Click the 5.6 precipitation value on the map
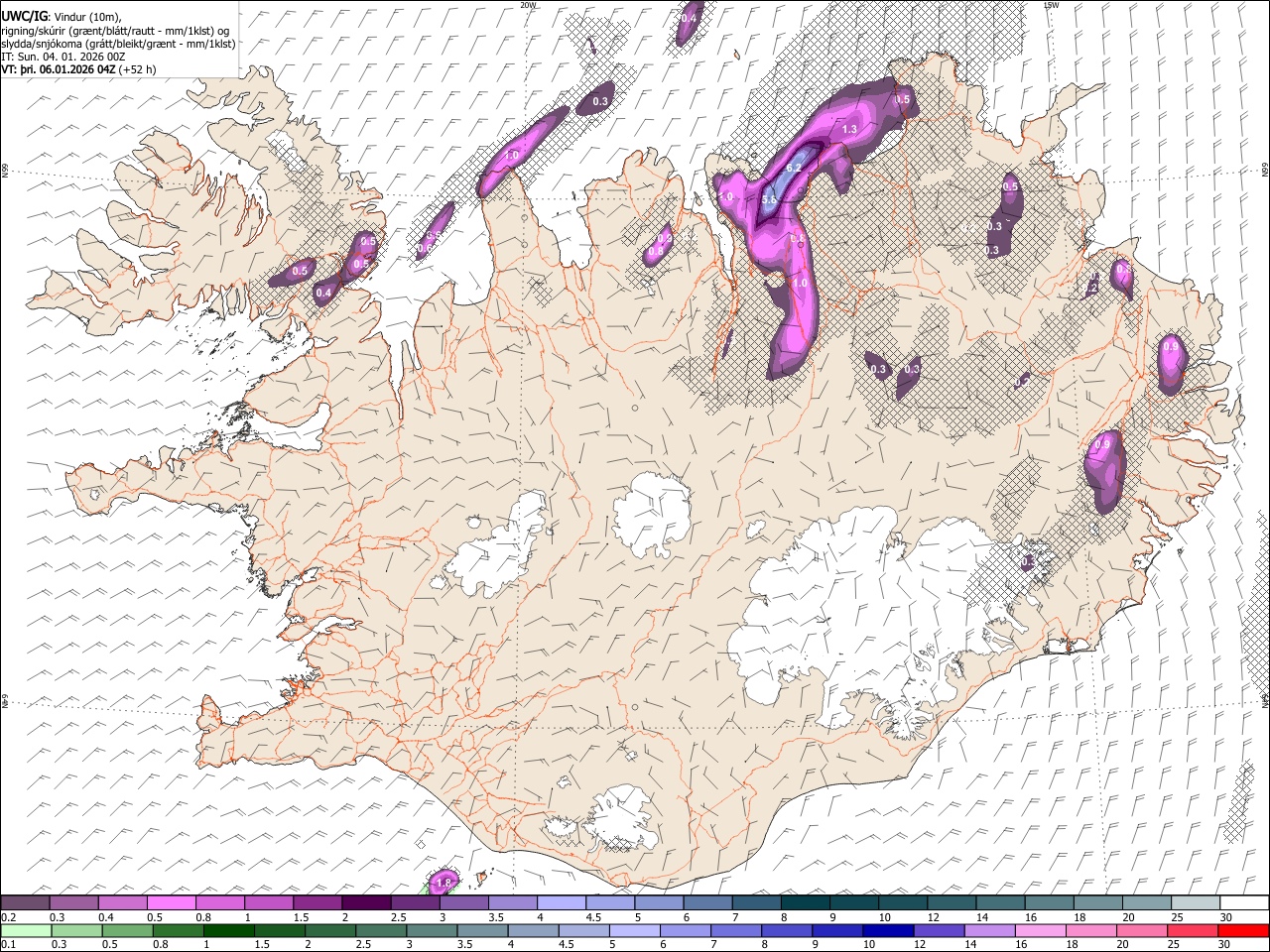The width and height of the screenshot is (1270, 952). tap(768, 200)
